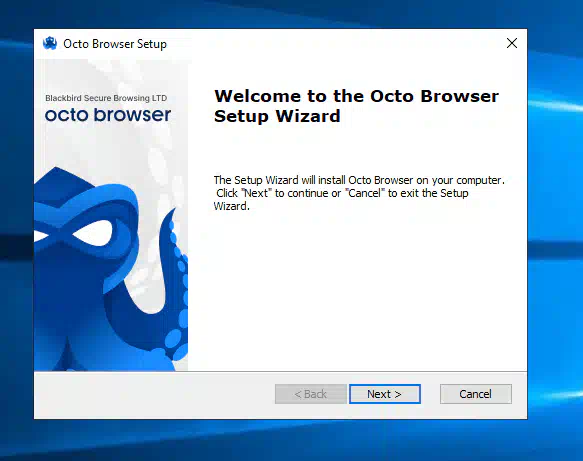Click the Octo Browser Setup title text
The height and width of the screenshot is (461, 583).
[x=115, y=44]
